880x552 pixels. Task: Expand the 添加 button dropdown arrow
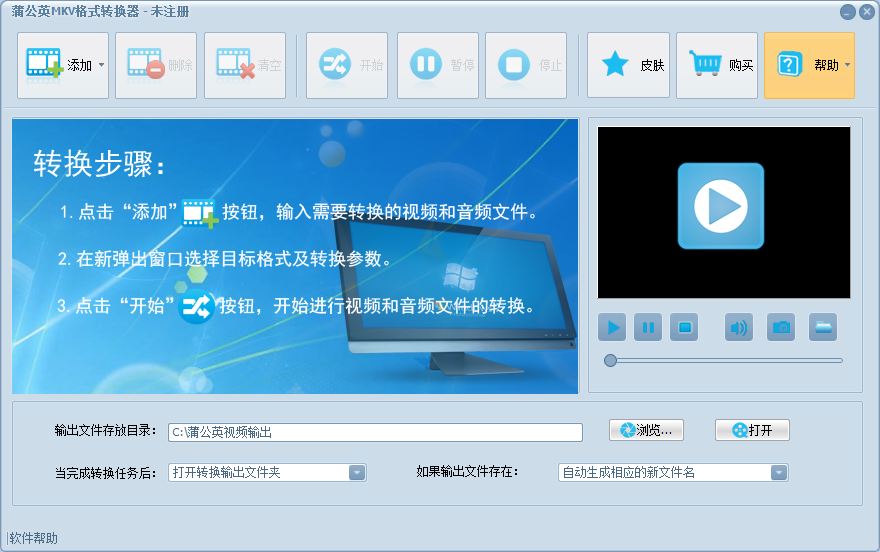[x=101, y=65]
